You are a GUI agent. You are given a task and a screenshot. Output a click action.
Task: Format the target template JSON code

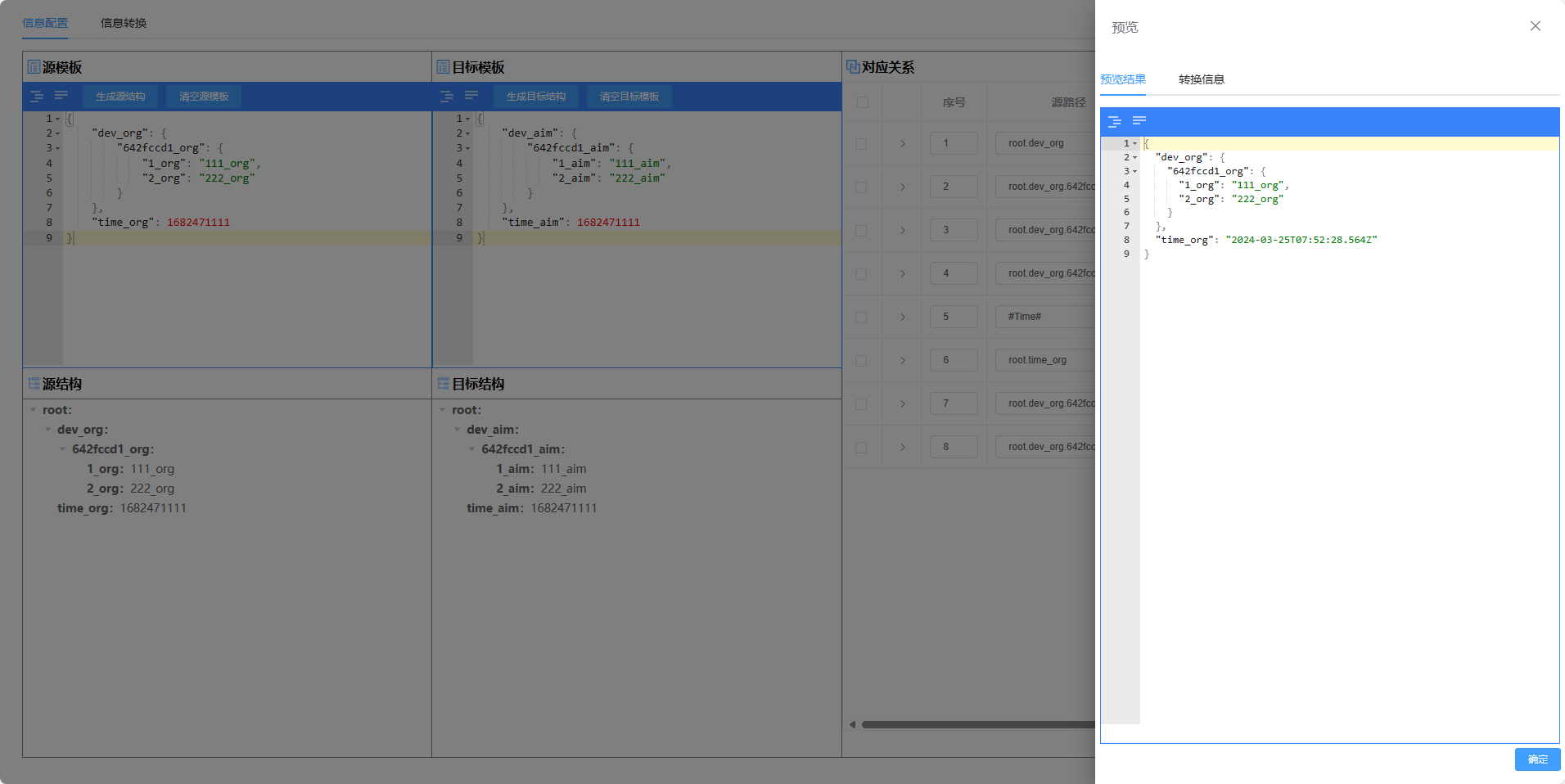(x=446, y=97)
